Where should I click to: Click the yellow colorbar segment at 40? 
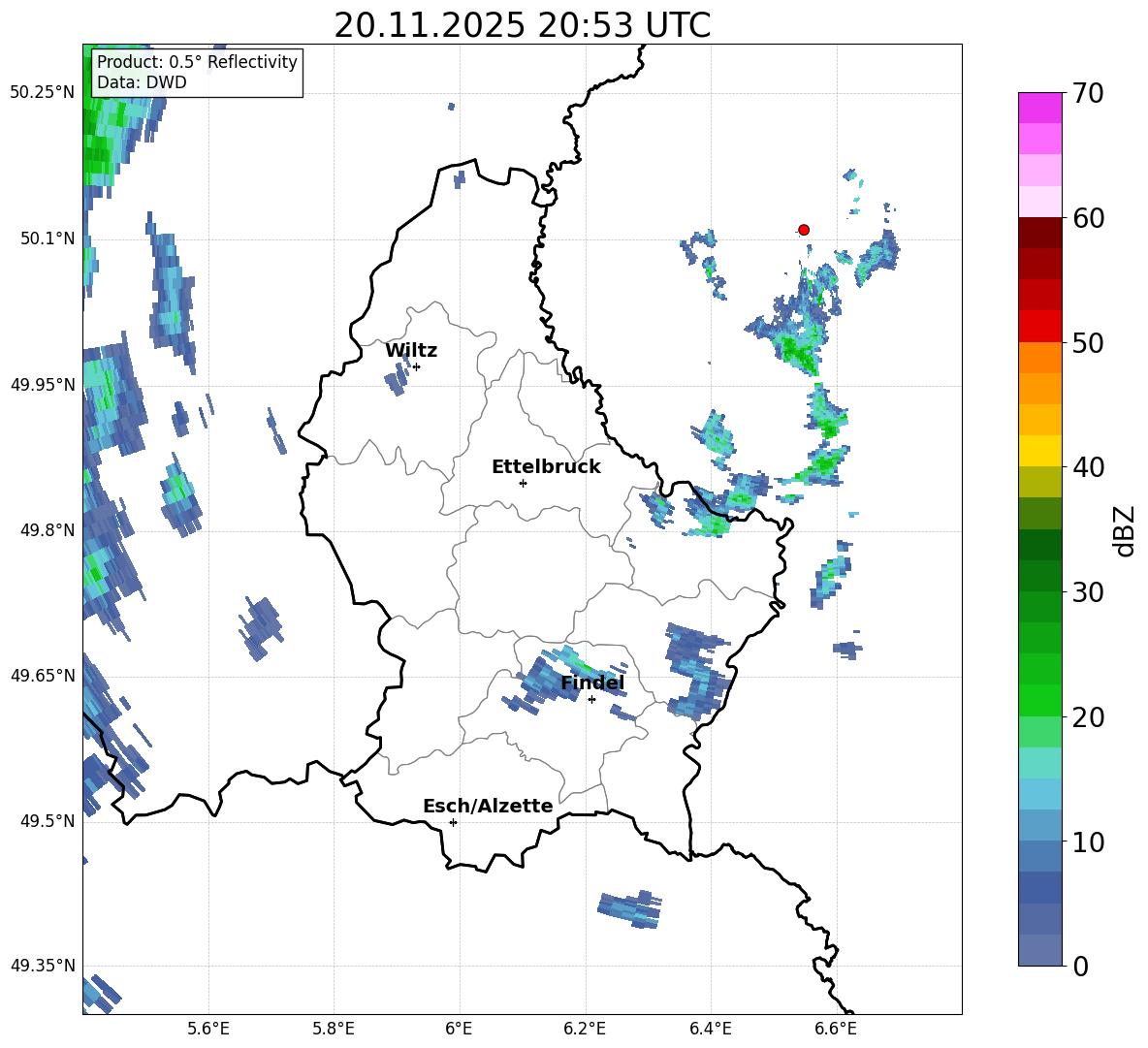click(1039, 450)
